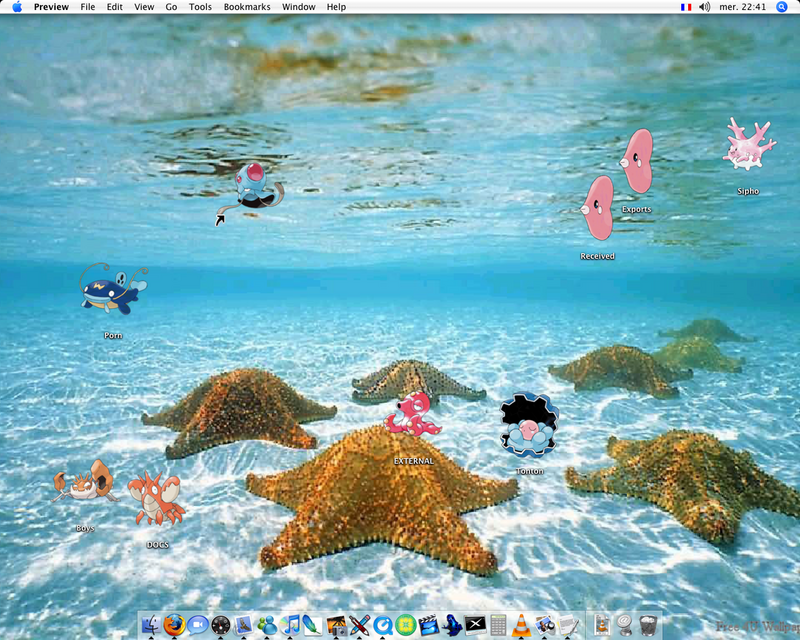Open the French flag input menu

pyautogui.click(x=686, y=7)
